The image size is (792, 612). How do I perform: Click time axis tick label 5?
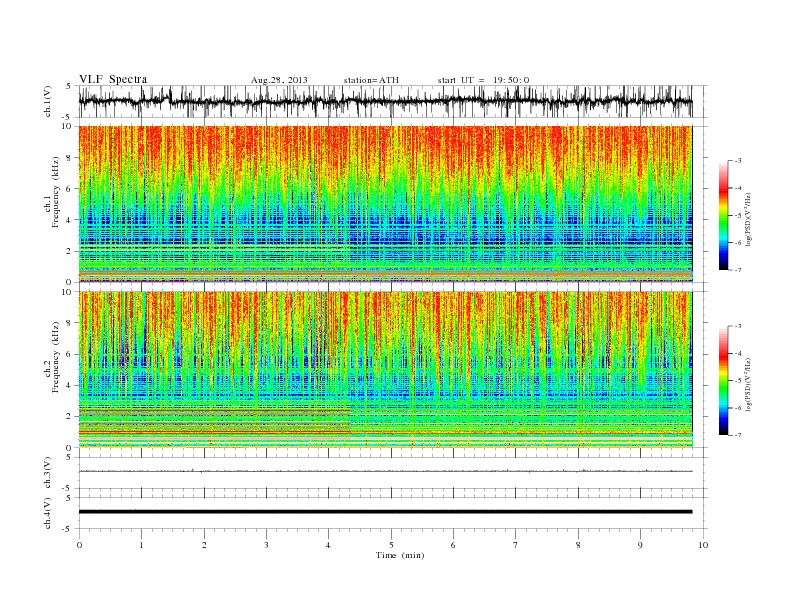coord(391,545)
